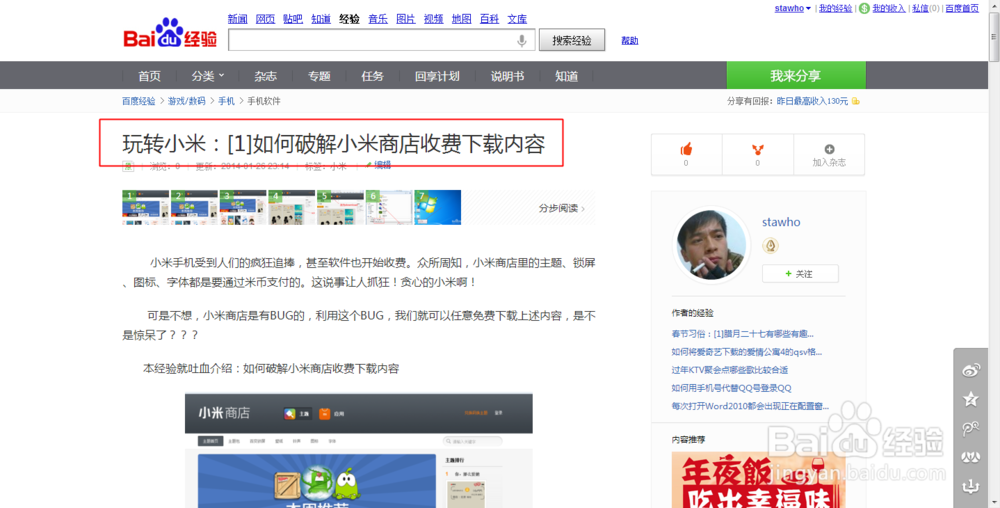
Task: Expand 分步阅读 step-by-step reading
Action: [561, 208]
